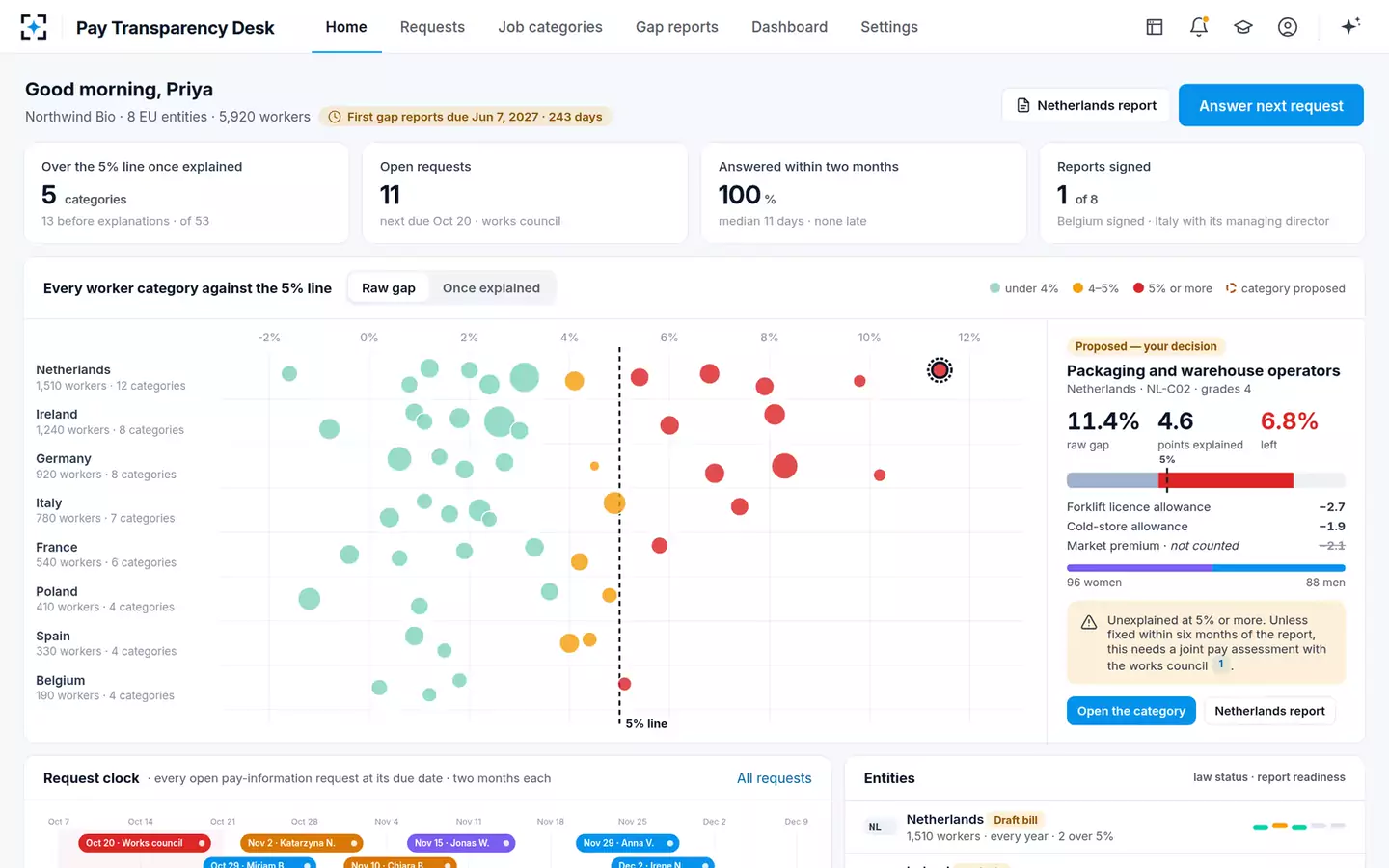The image size is (1389, 868).
Task: Select the Oct 20 Works council marker
Action: click(x=146, y=843)
